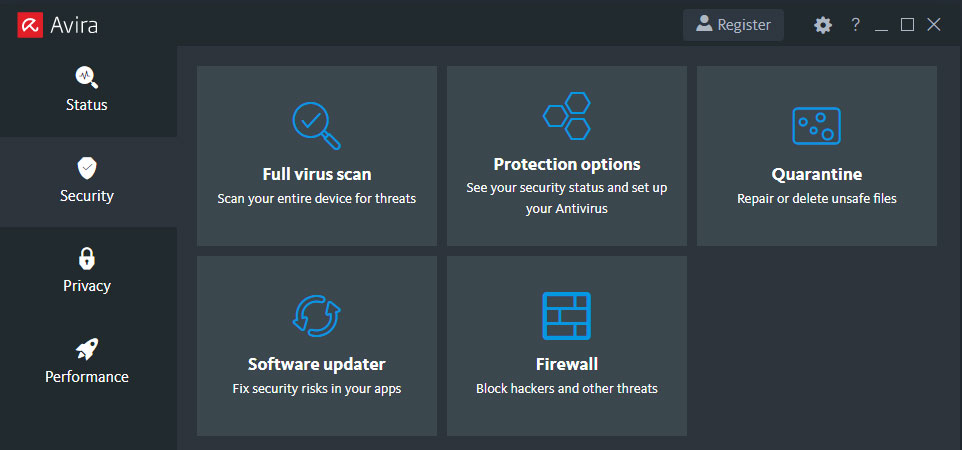The height and width of the screenshot is (450, 962).
Task: Open the Privacy section label
Action: point(87,286)
